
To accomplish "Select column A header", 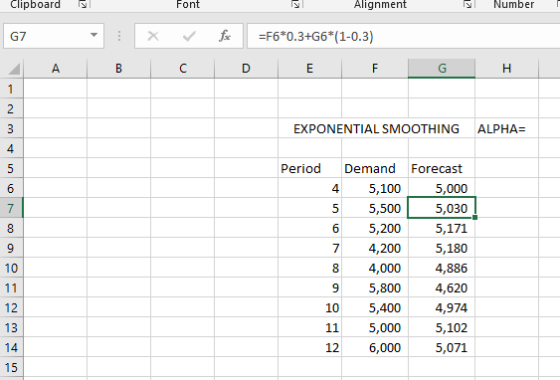I will (x=55, y=68).
